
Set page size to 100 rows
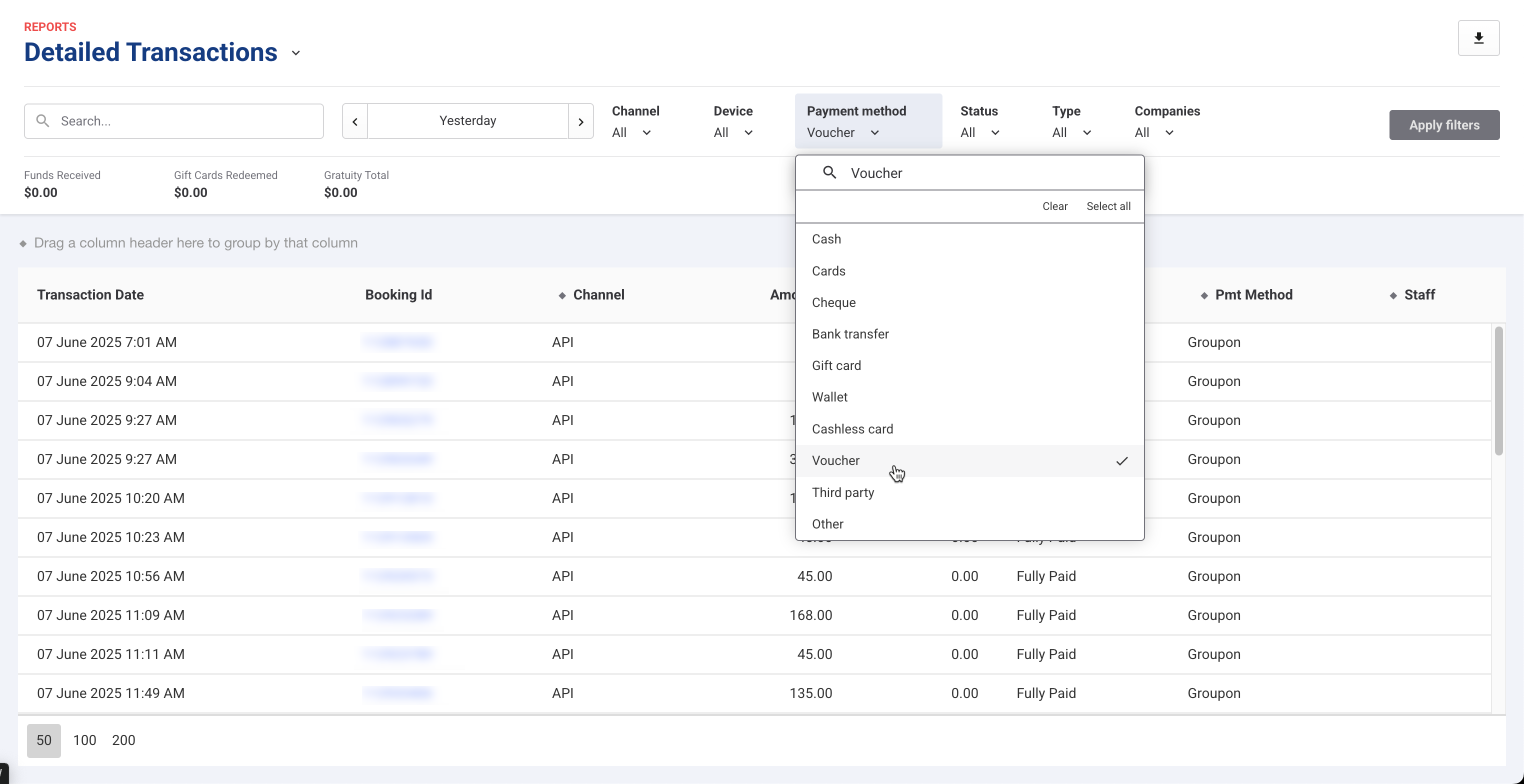point(84,740)
